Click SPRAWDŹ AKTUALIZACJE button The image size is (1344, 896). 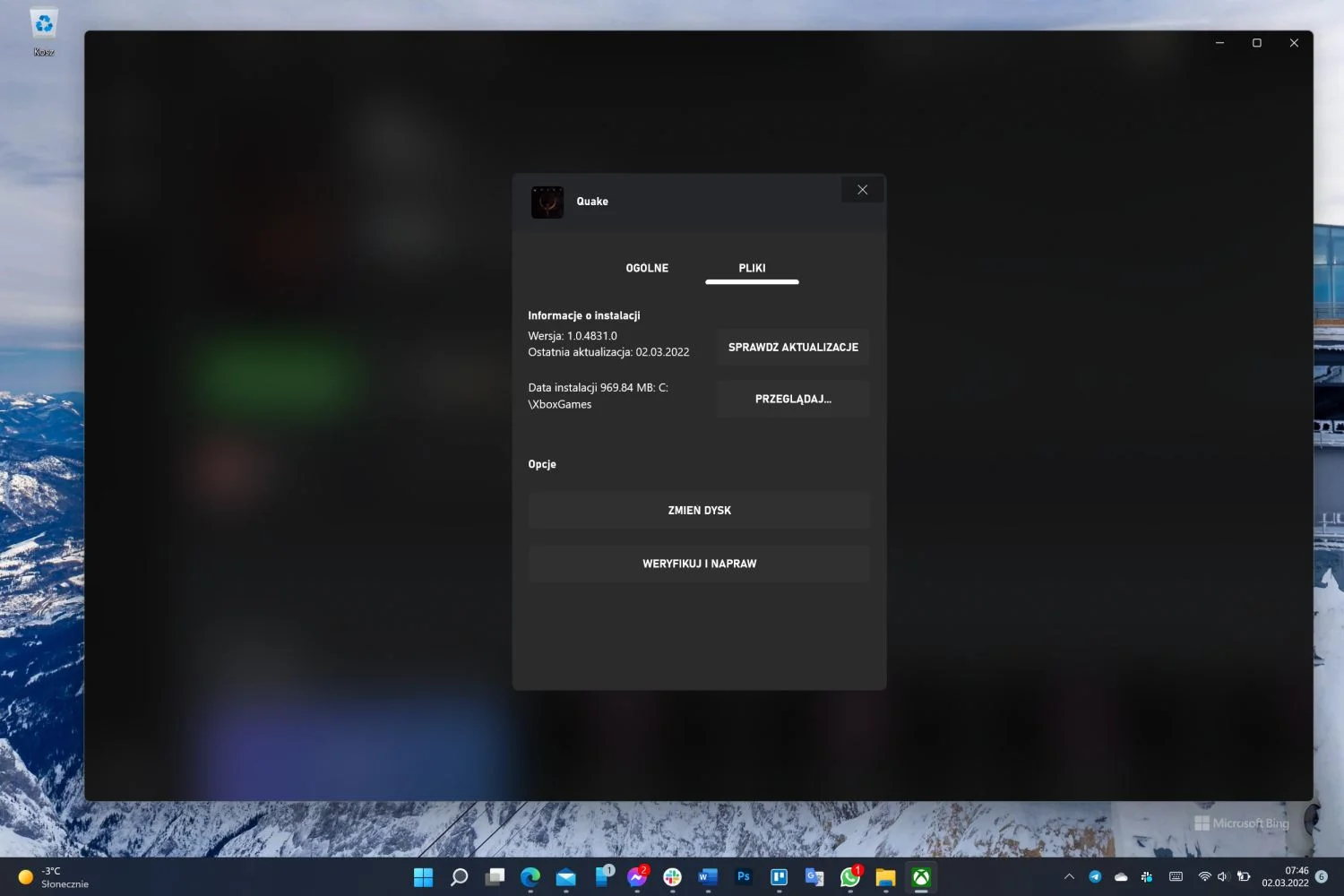pyautogui.click(x=793, y=347)
